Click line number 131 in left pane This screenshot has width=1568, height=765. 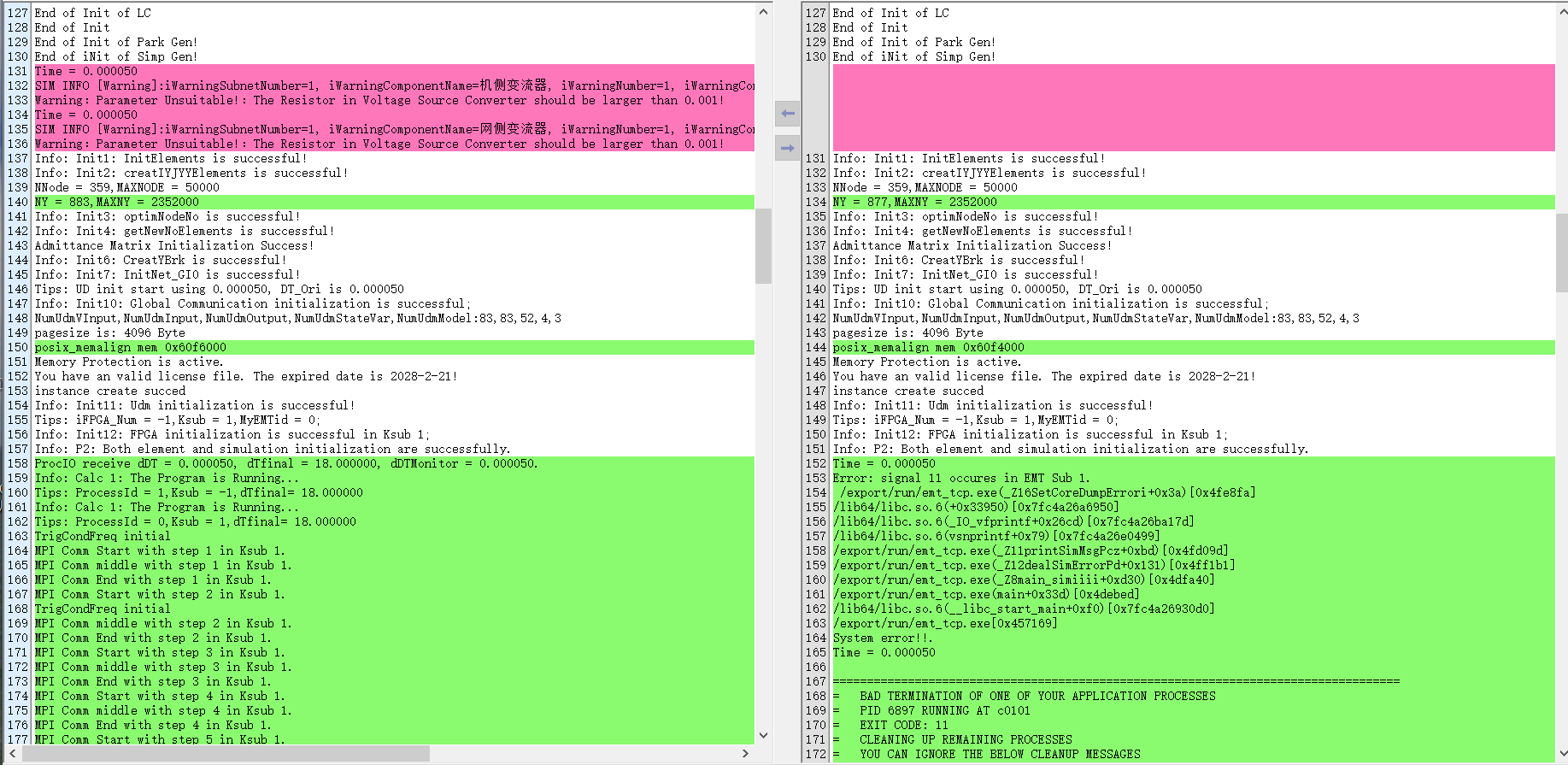click(x=18, y=72)
